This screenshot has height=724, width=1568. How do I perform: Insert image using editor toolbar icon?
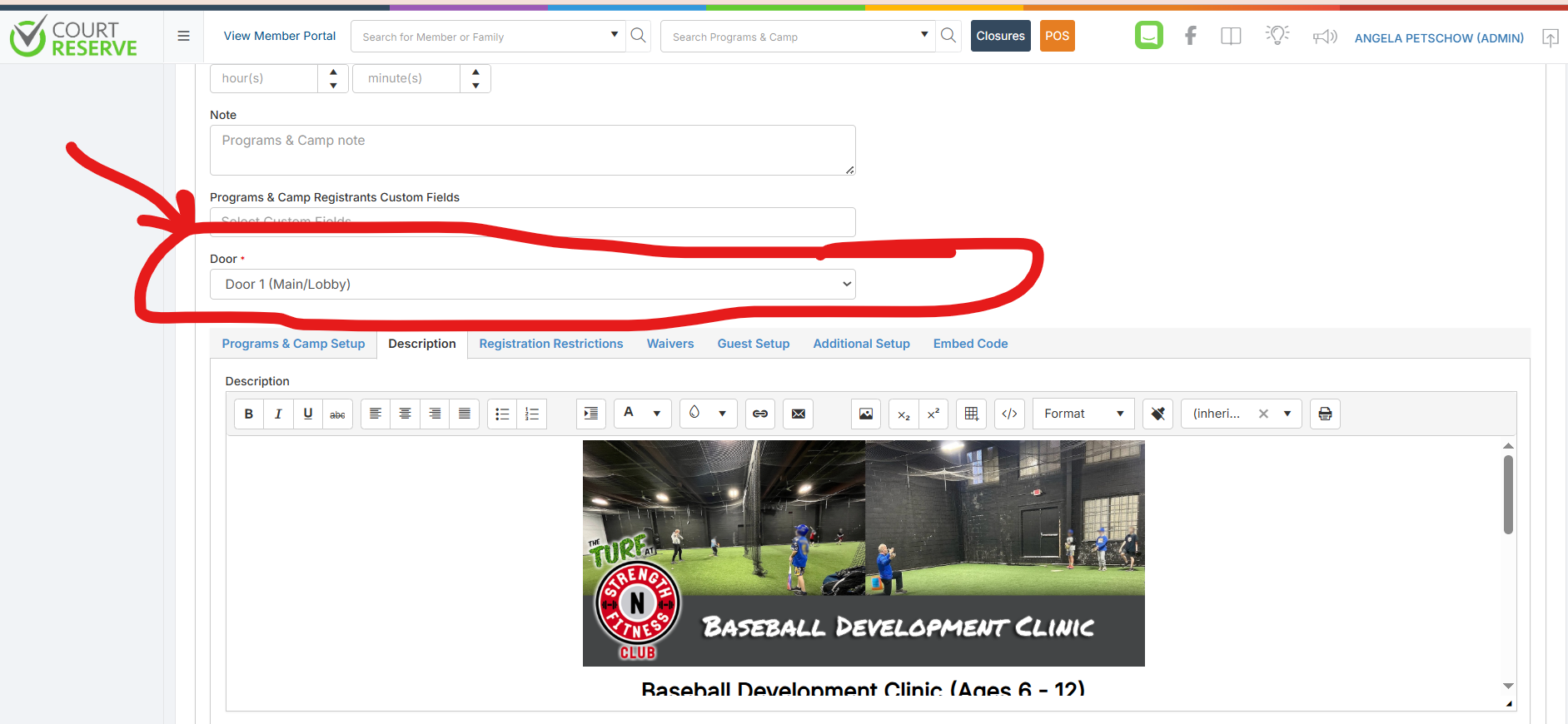(x=866, y=414)
